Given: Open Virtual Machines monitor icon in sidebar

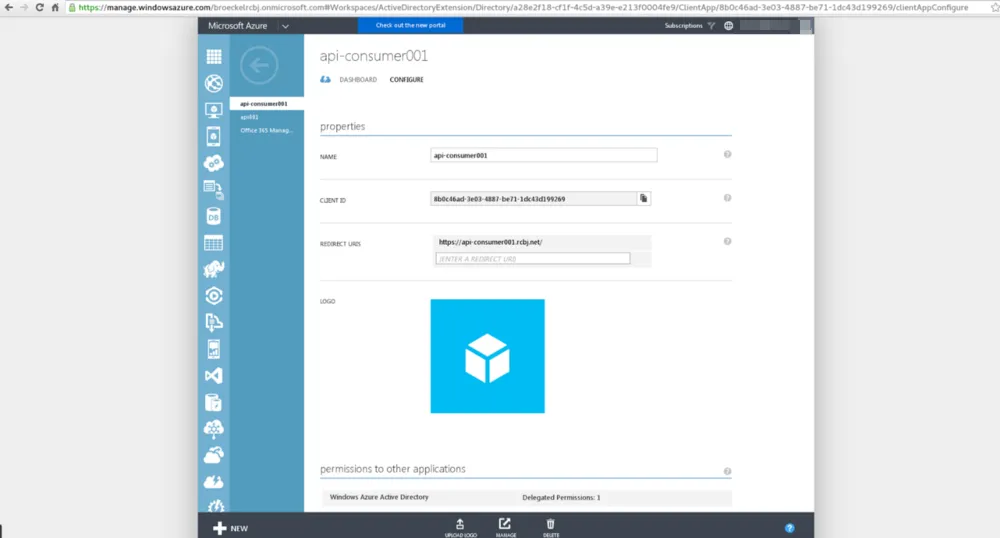Looking at the screenshot, I should 214,110.
